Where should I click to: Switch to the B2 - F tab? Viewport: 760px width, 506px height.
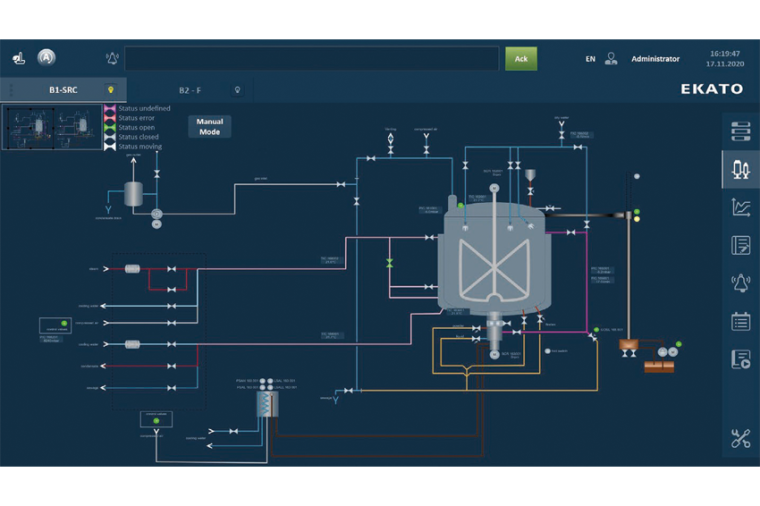click(189, 89)
